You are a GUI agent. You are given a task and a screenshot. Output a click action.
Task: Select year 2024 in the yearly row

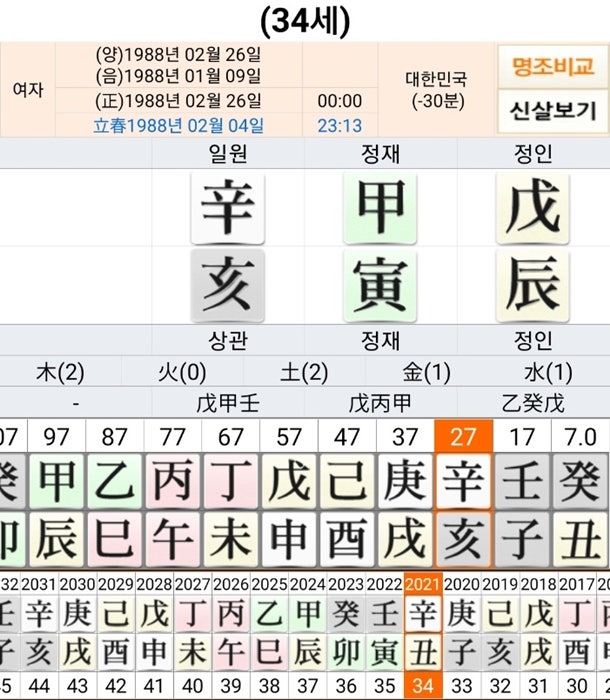(308, 584)
